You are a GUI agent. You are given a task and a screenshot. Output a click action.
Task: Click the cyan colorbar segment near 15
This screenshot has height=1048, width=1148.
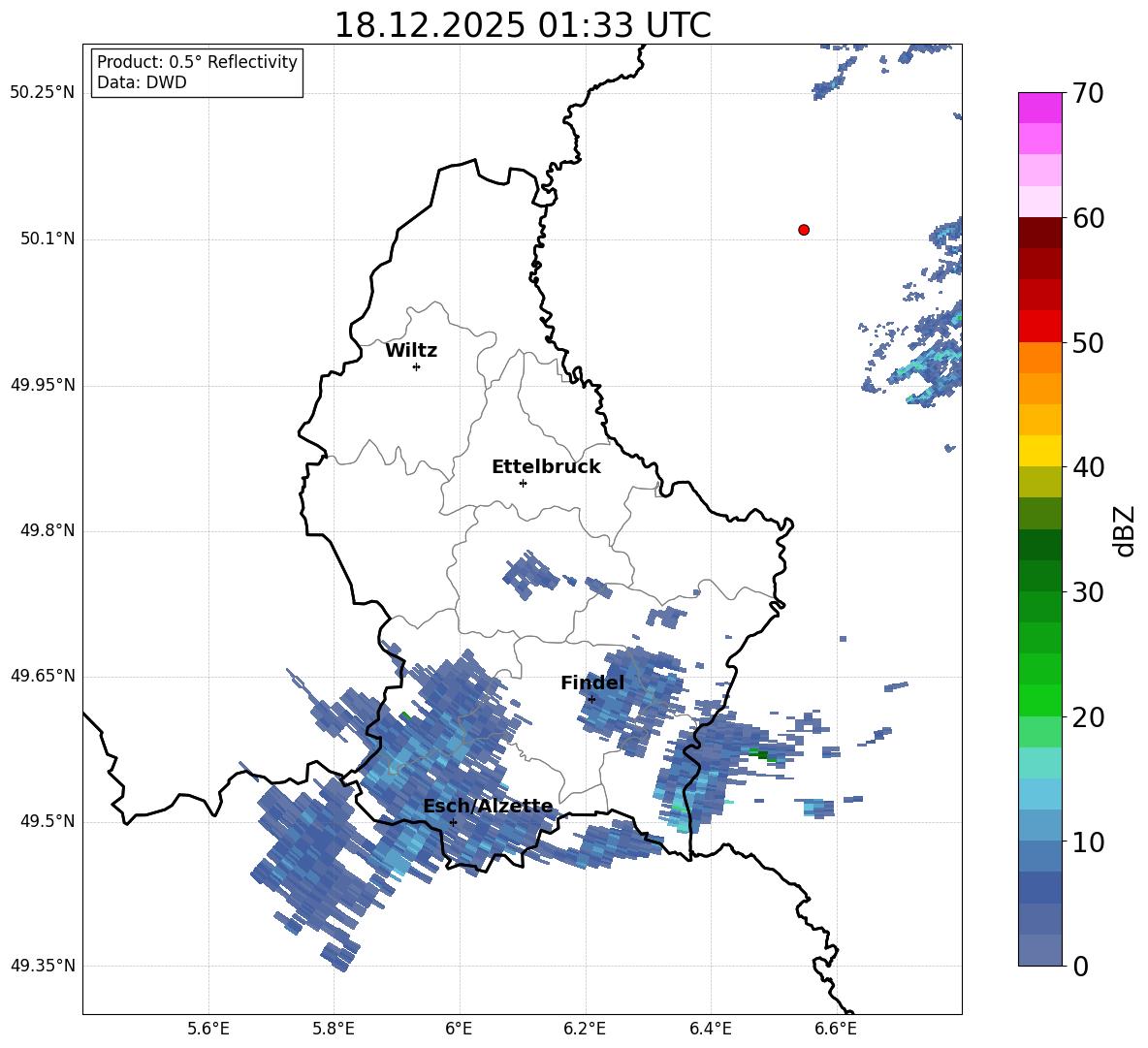pyautogui.click(x=1039, y=763)
